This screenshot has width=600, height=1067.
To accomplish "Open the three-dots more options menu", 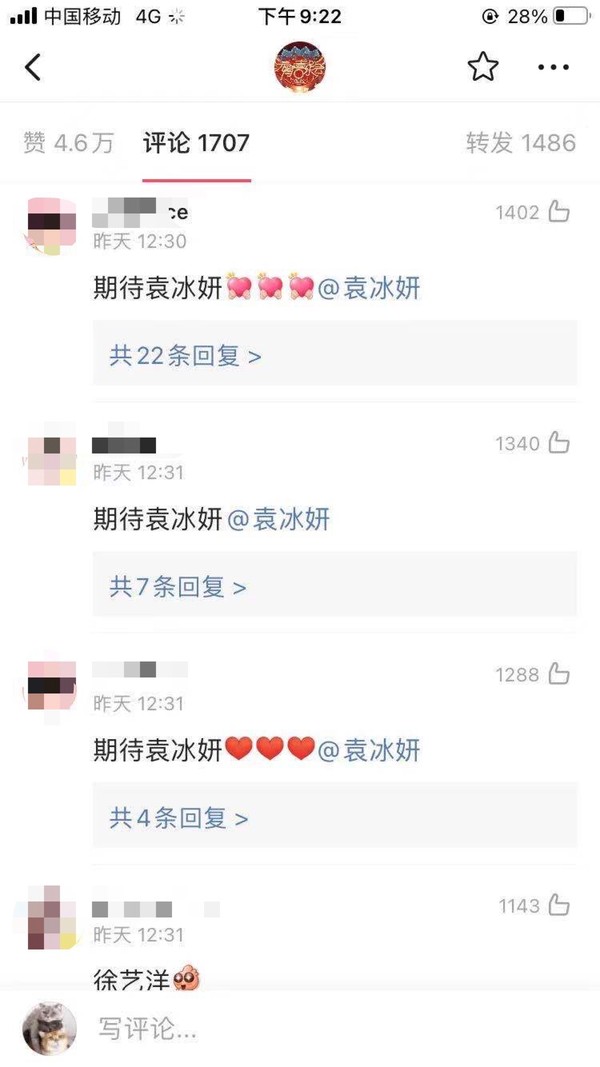I will 553,67.
